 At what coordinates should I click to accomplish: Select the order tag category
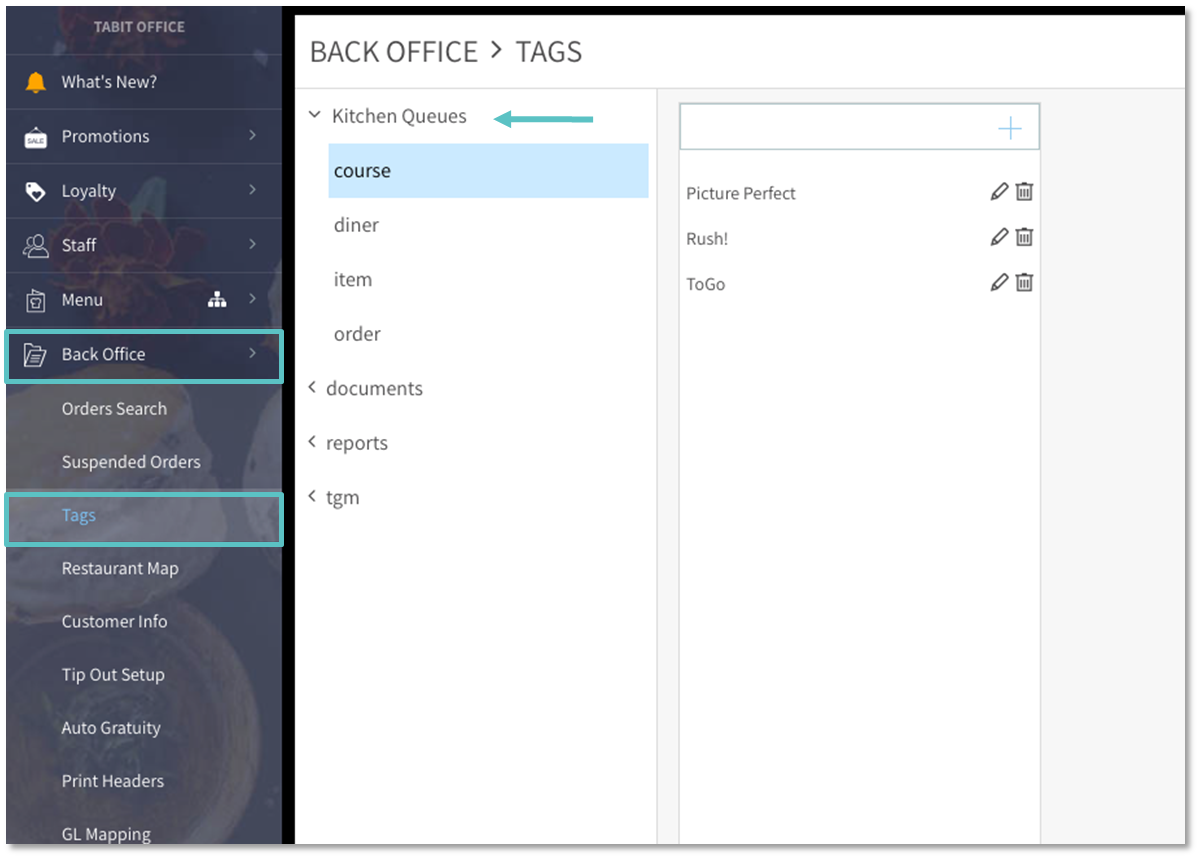coord(357,334)
